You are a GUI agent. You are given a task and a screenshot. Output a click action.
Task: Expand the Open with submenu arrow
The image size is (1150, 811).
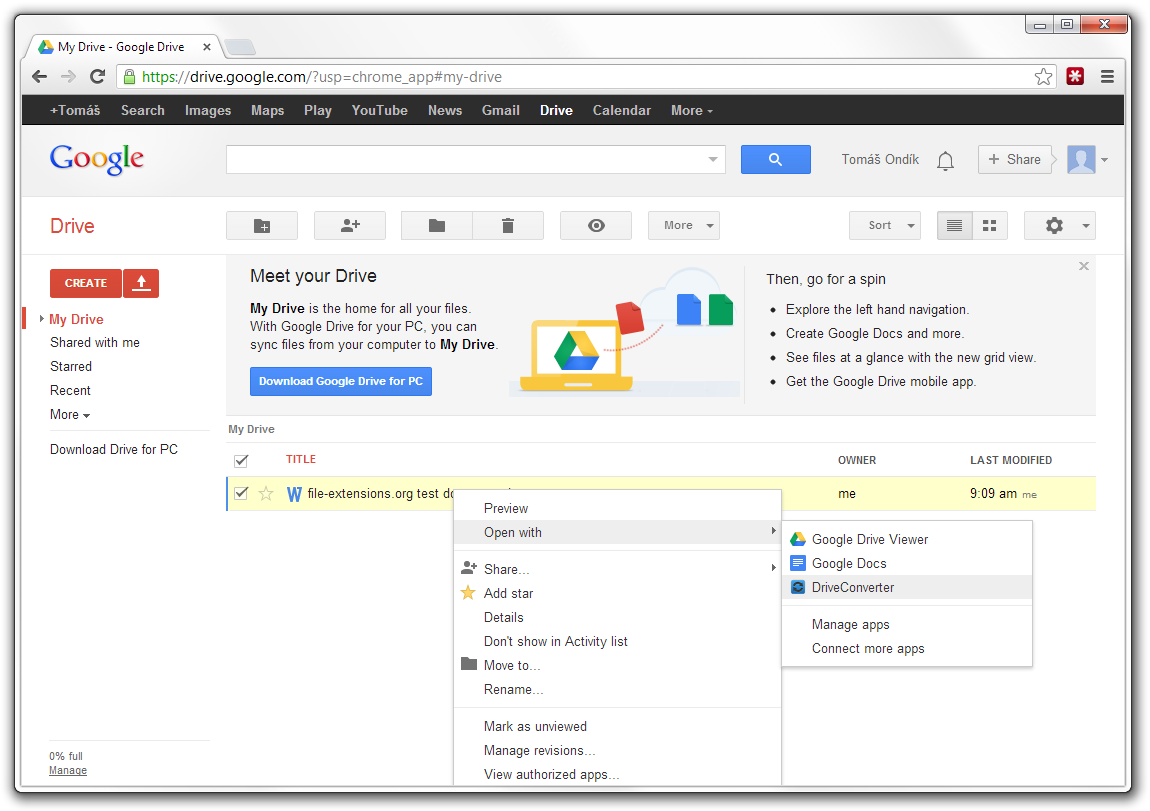(773, 531)
